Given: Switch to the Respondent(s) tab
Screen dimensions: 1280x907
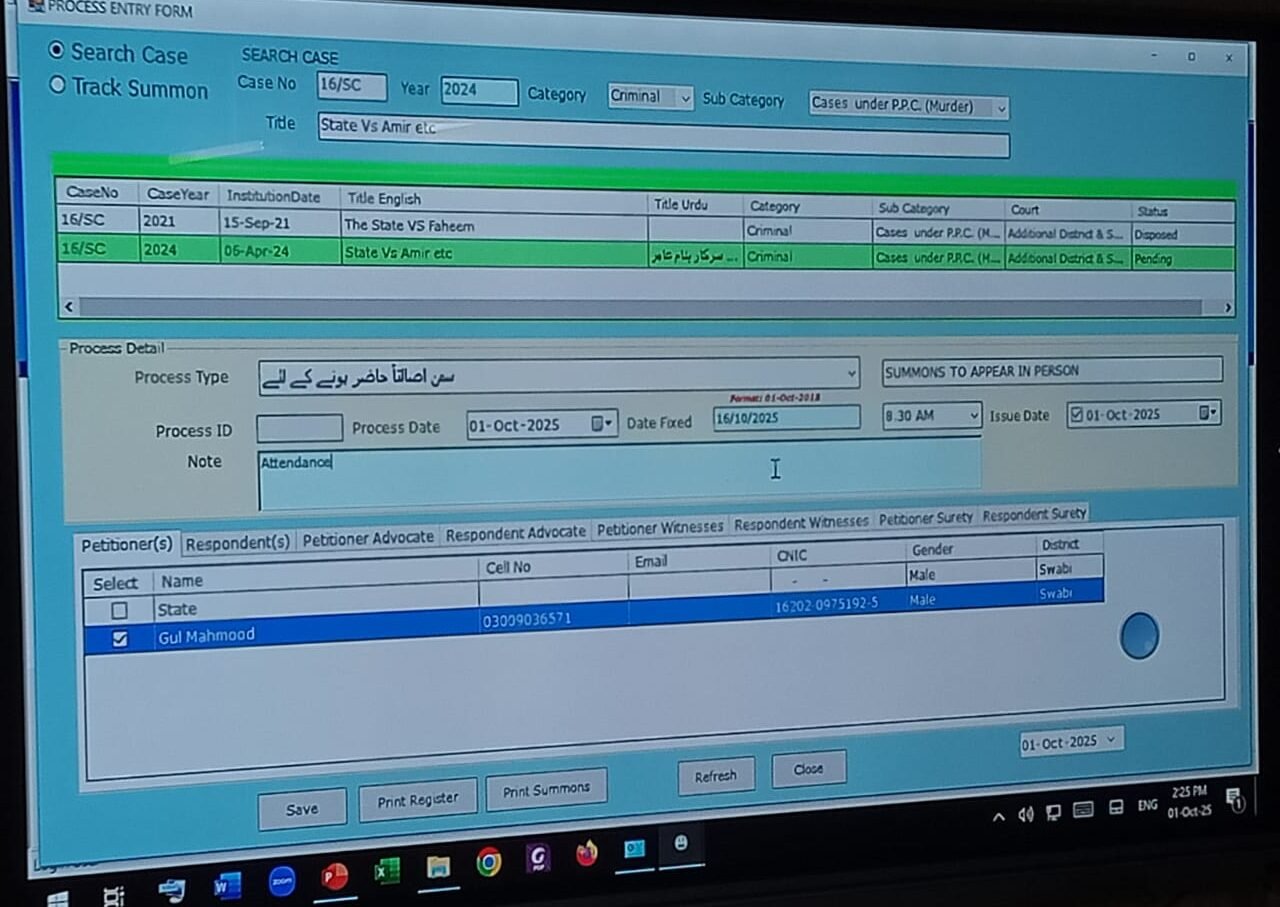Looking at the screenshot, I should (238, 542).
